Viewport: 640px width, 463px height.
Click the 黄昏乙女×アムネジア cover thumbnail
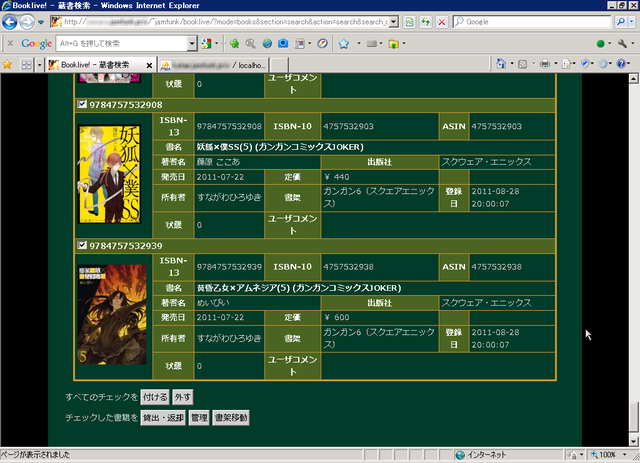click(112, 314)
